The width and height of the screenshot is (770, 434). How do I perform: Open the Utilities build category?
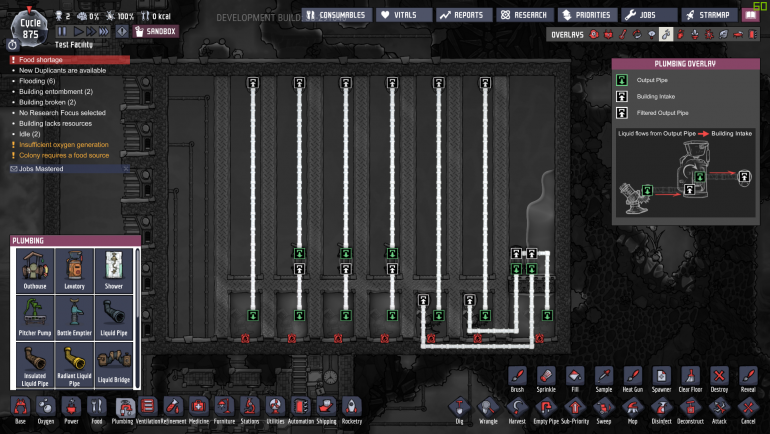(275, 410)
